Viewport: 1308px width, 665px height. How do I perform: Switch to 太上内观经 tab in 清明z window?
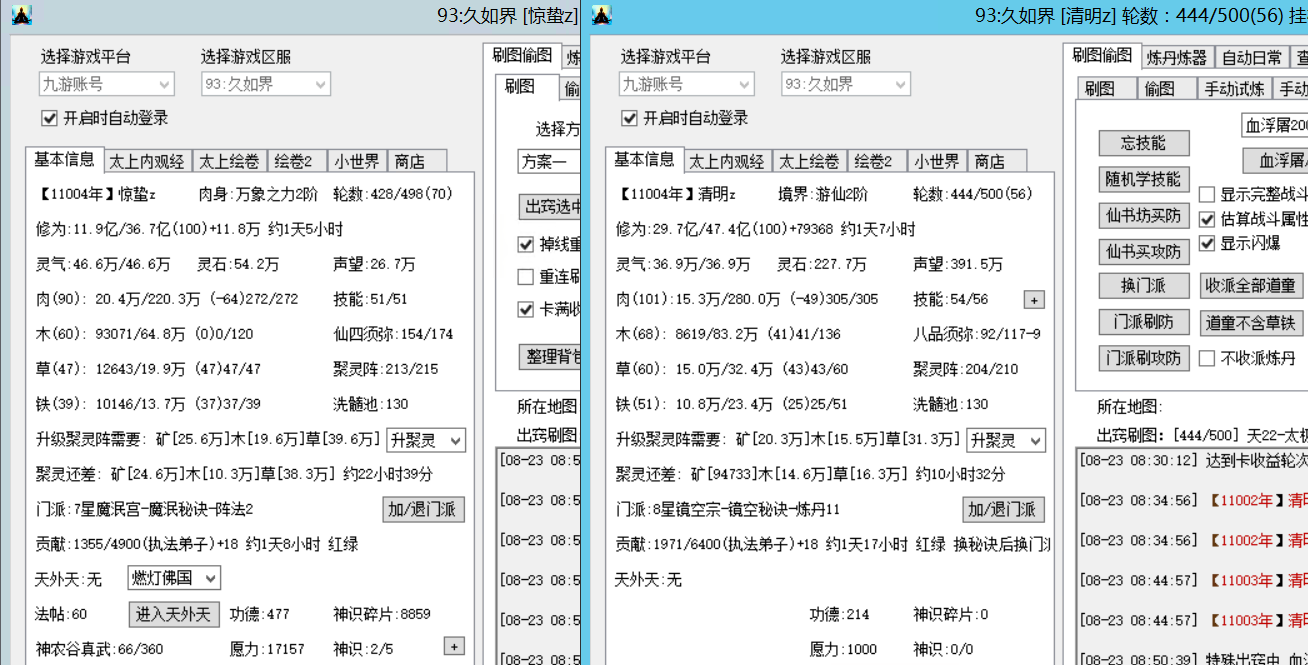(x=726, y=161)
